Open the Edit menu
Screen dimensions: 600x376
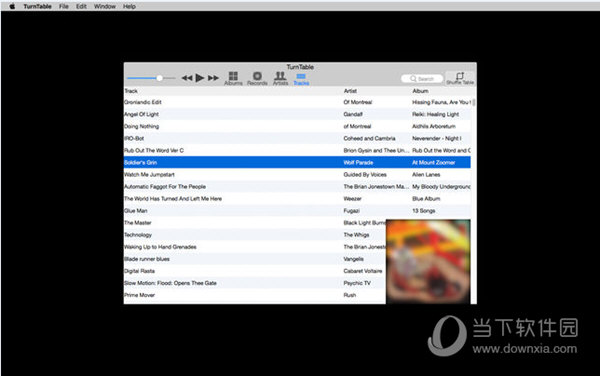[x=81, y=6]
